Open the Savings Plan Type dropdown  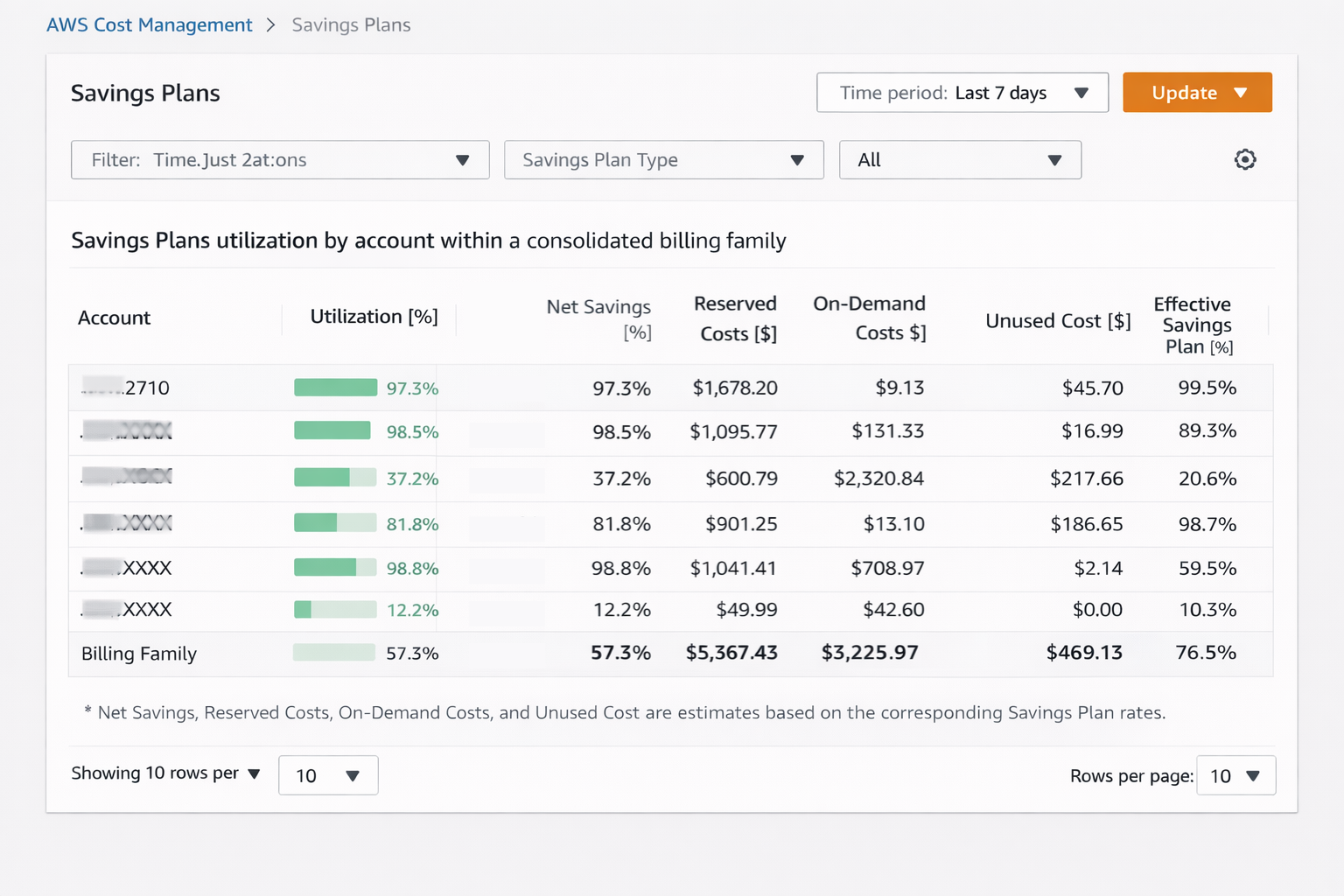663,160
